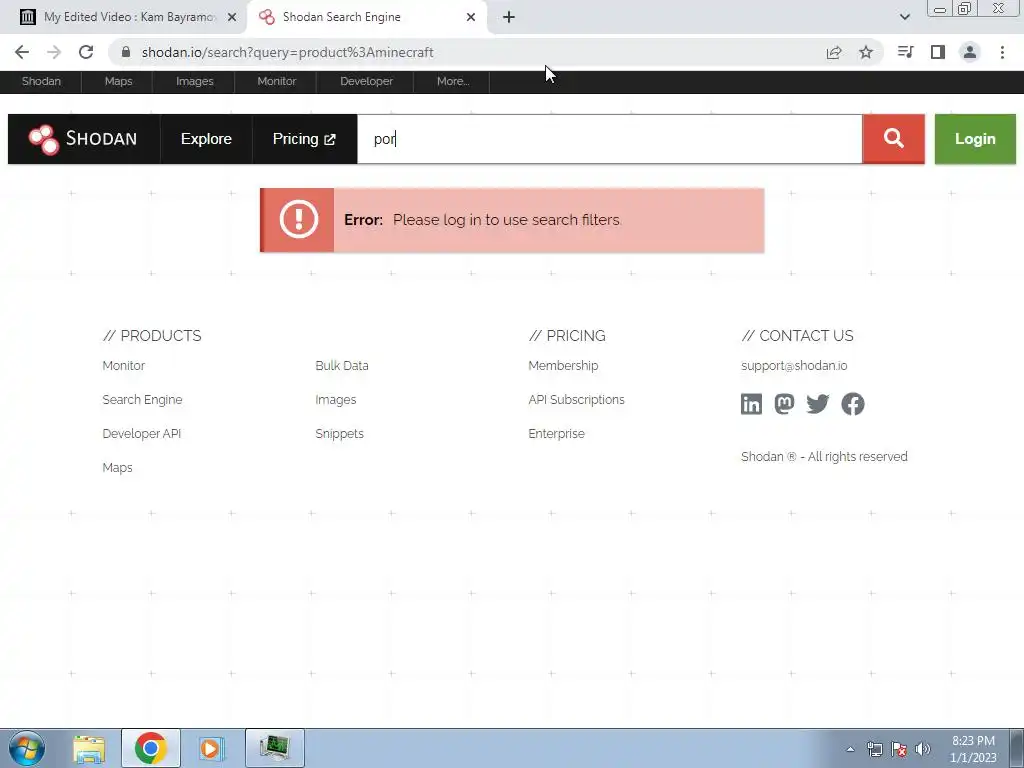Open the Chrome profile avatar
1024x768 pixels.
(970, 52)
